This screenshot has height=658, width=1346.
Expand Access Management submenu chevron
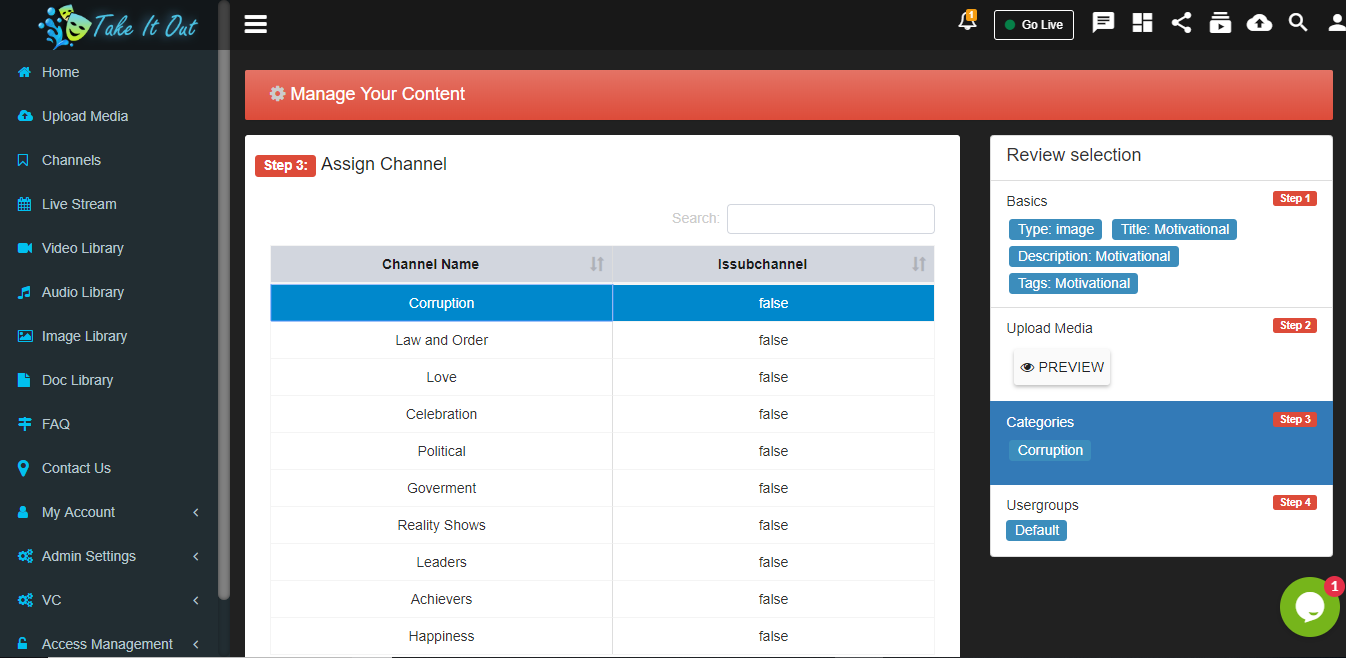coord(196,644)
